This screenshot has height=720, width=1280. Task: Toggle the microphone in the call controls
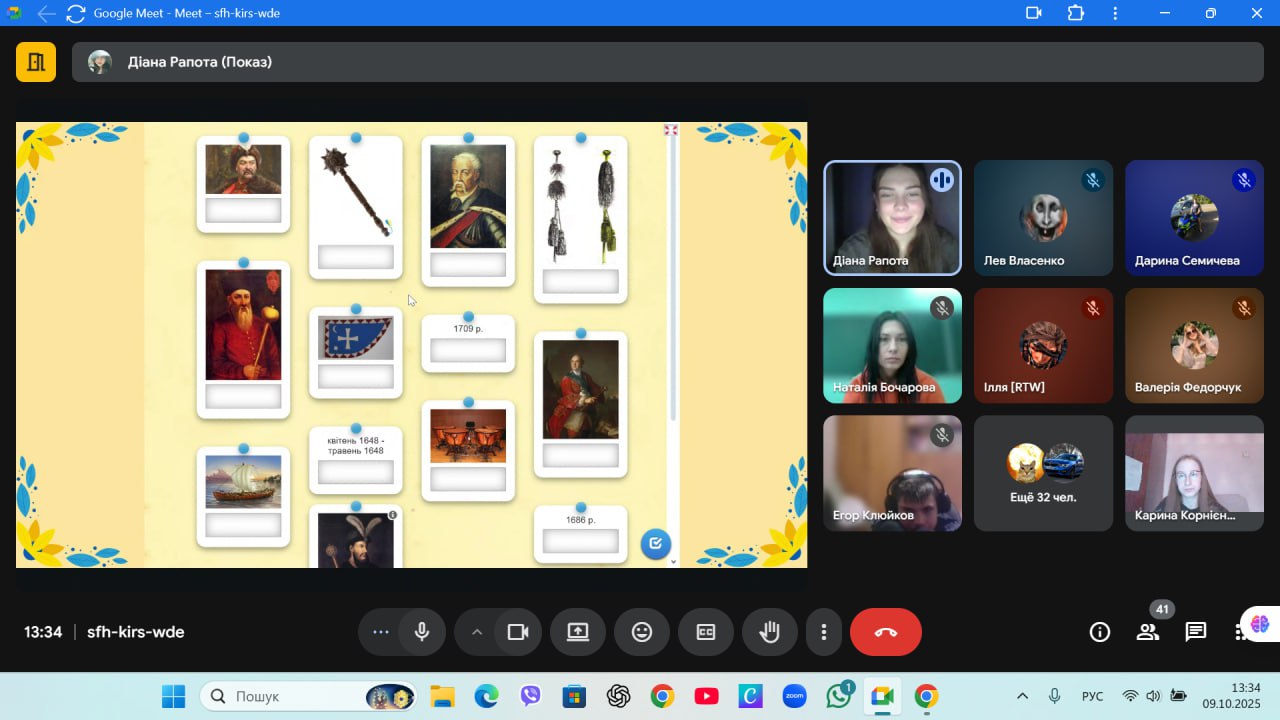click(422, 632)
